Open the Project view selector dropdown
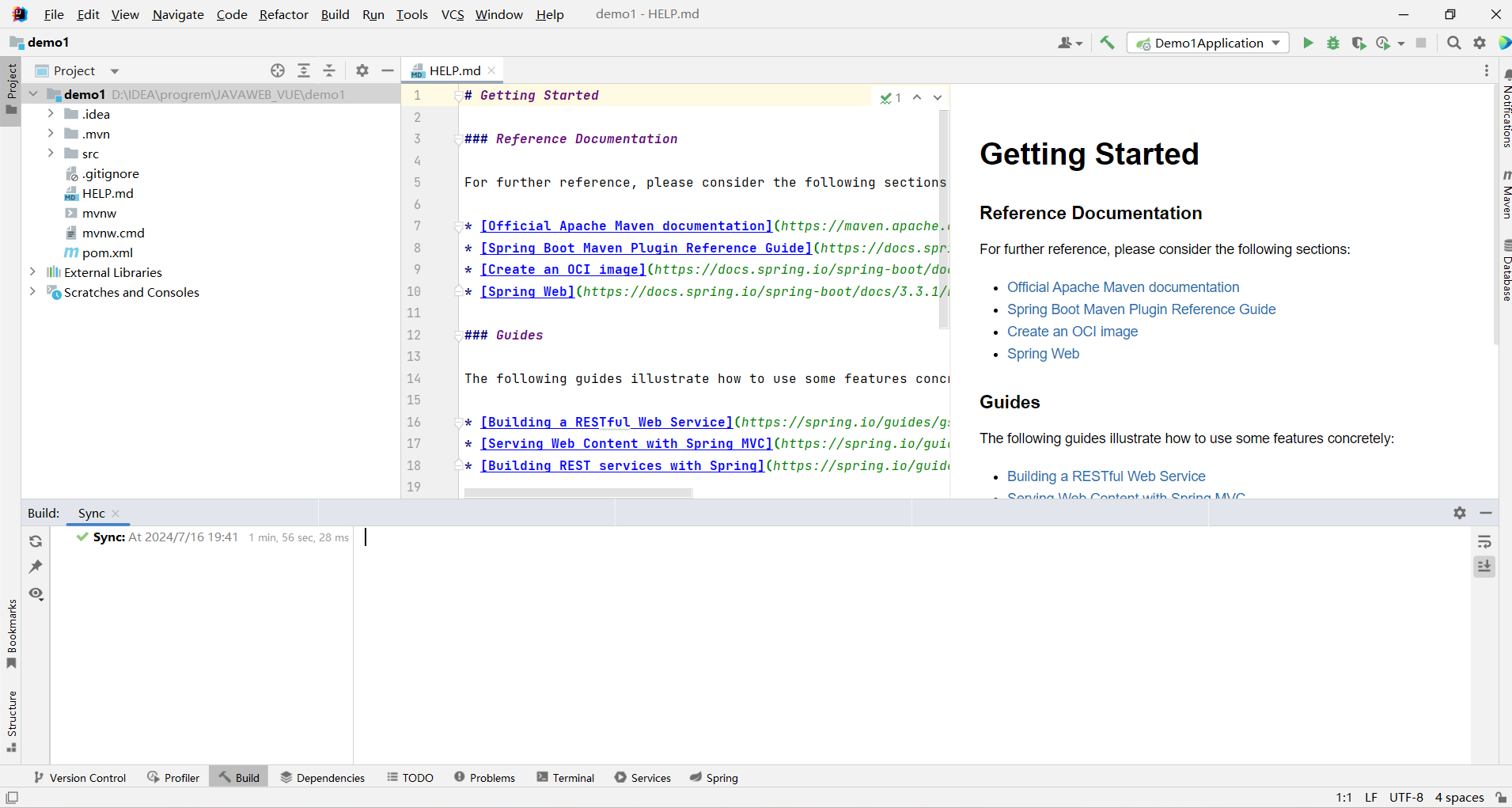This screenshot has height=808, width=1512. 78,70
